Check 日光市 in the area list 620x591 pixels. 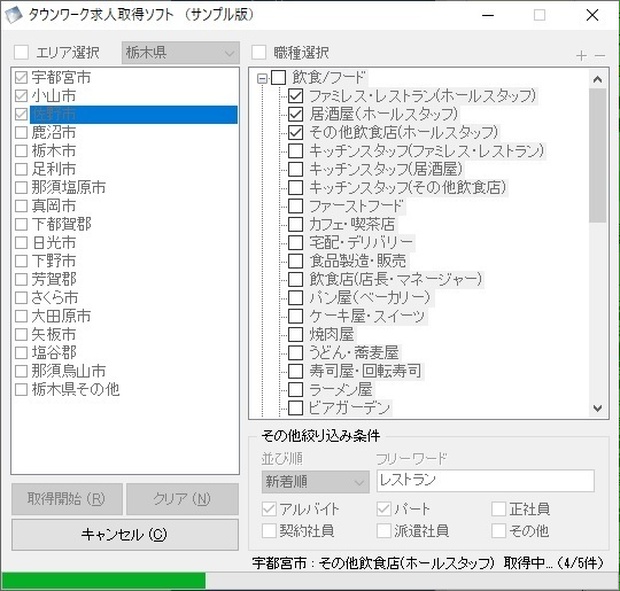[x=21, y=243]
